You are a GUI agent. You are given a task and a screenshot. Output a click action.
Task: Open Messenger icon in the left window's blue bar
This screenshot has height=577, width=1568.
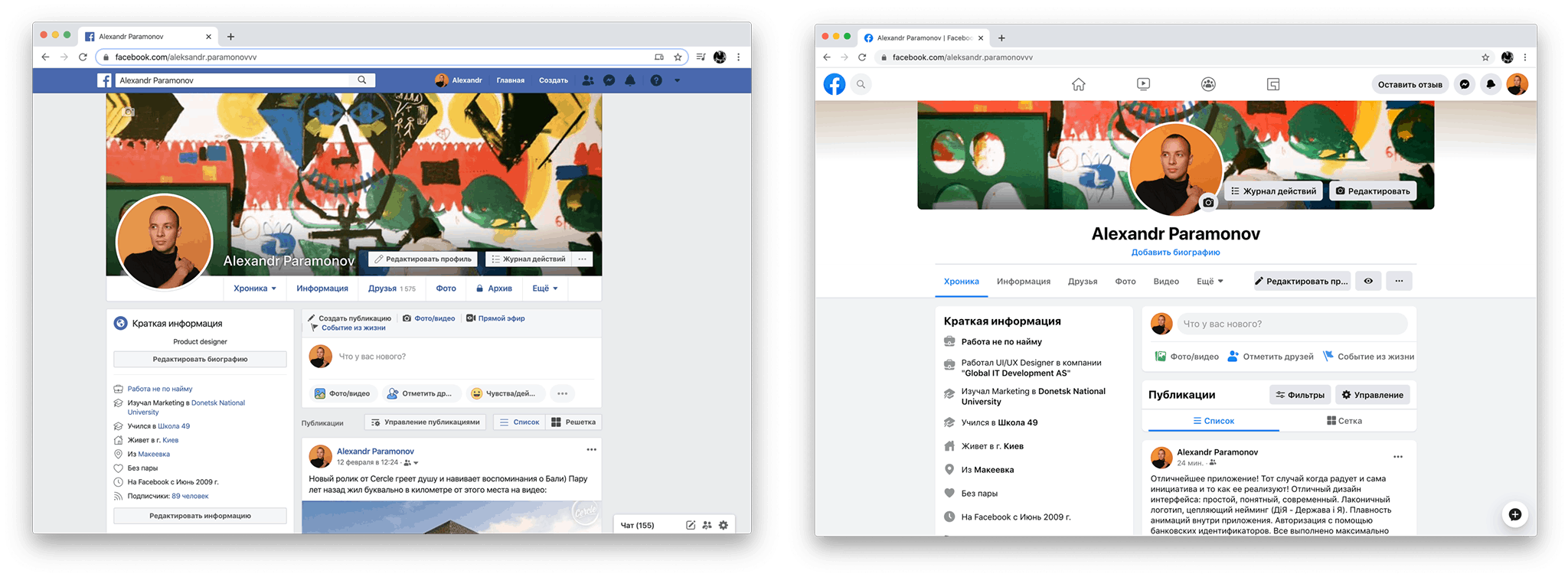(609, 80)
